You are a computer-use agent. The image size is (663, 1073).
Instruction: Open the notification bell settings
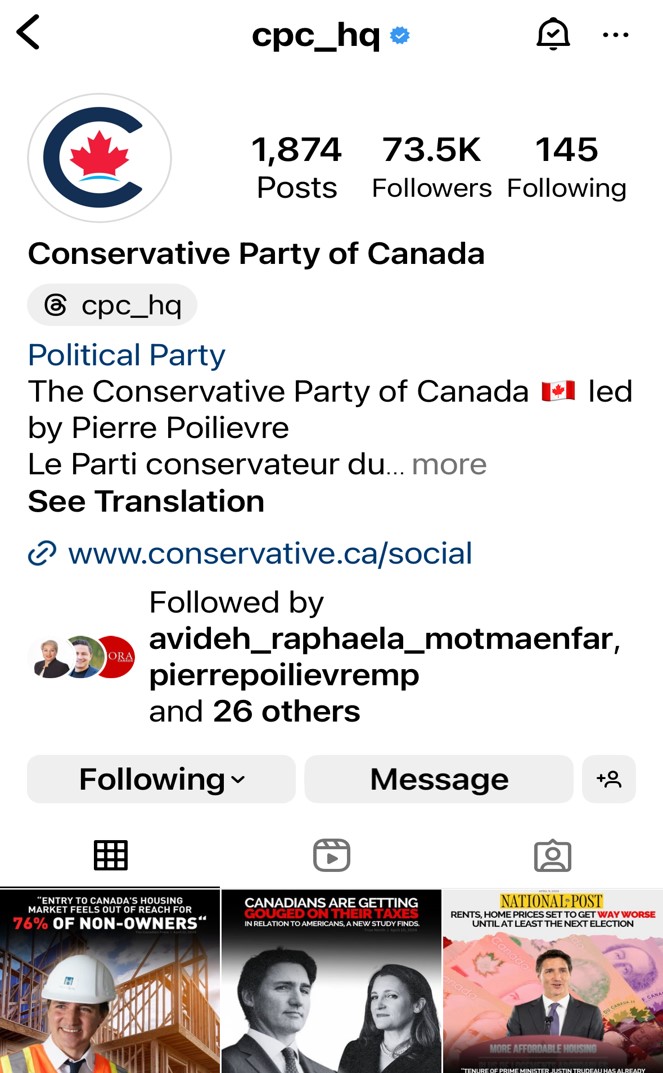553,34
